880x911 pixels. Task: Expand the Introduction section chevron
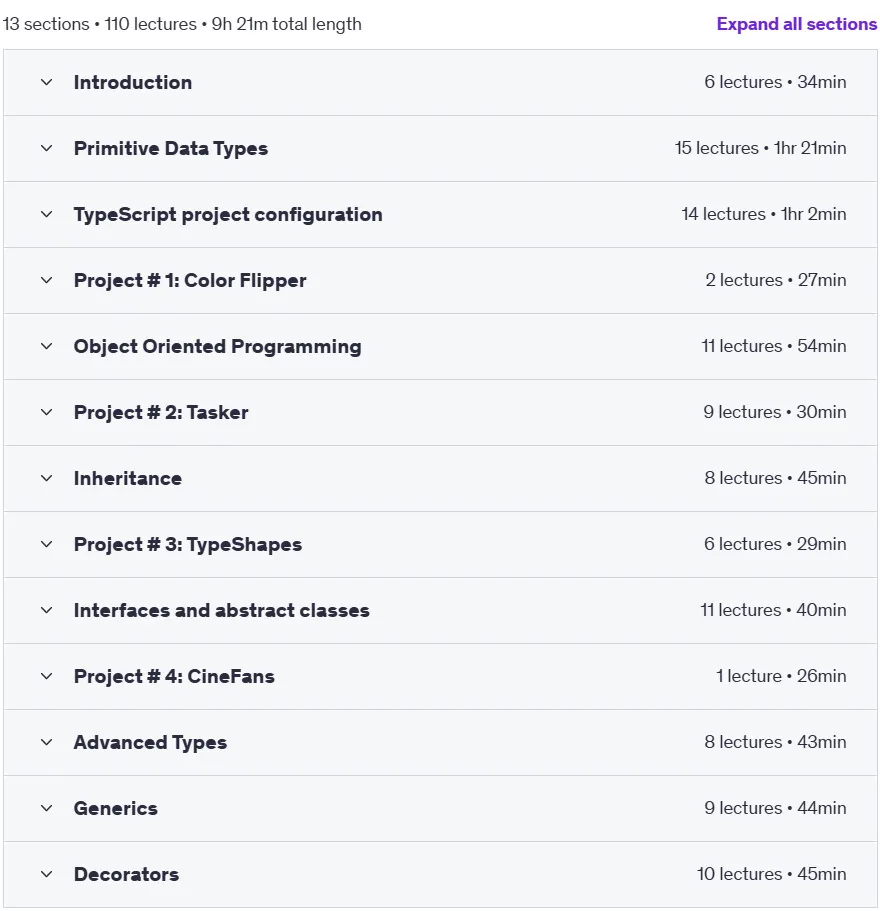[x=46, y=82]
